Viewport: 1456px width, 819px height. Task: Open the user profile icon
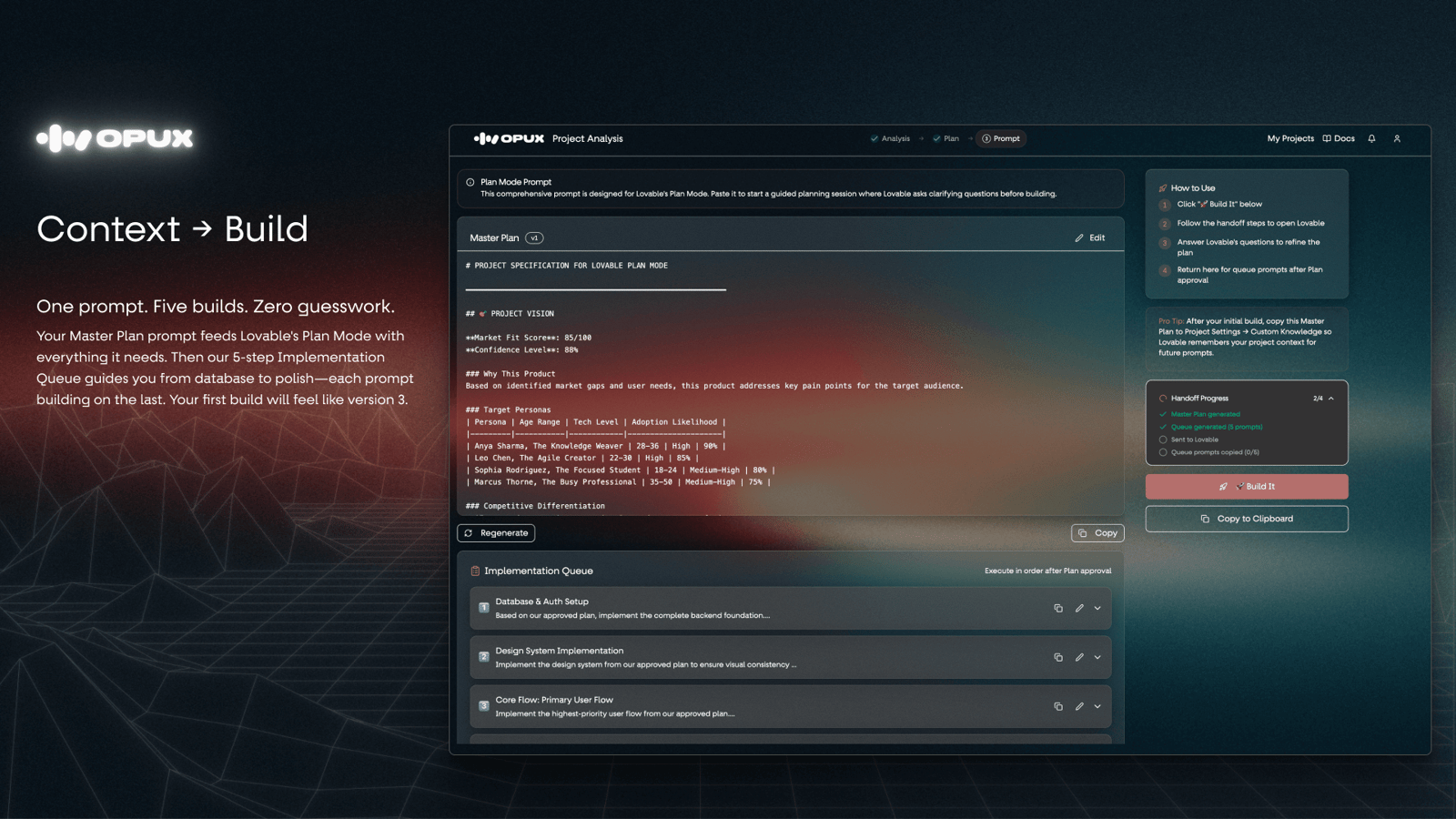1397,139
